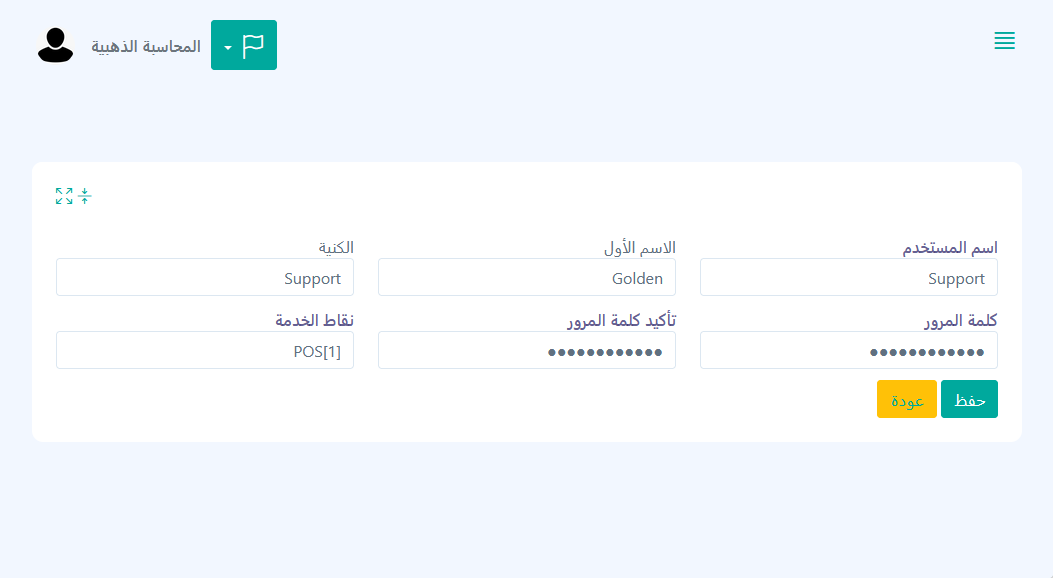Focus the اسم المستخدم username field
This screenshot has width=1053, height=578.
pos(848,278)
